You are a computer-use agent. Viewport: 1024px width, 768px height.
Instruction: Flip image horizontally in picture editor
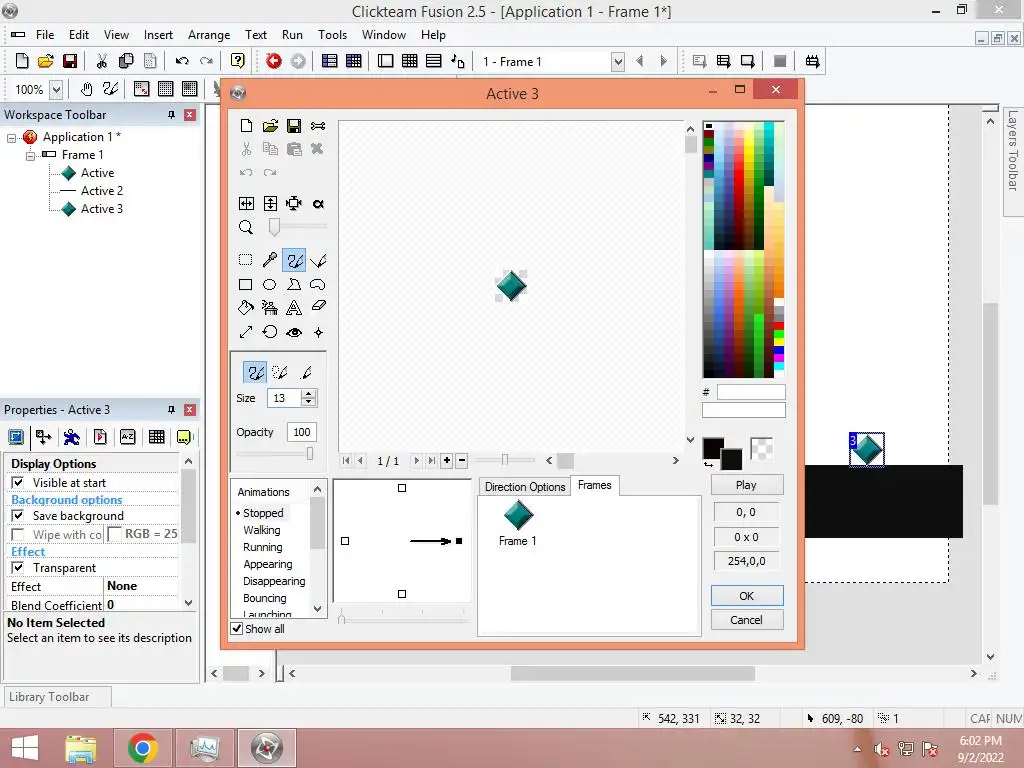point(246,204)
